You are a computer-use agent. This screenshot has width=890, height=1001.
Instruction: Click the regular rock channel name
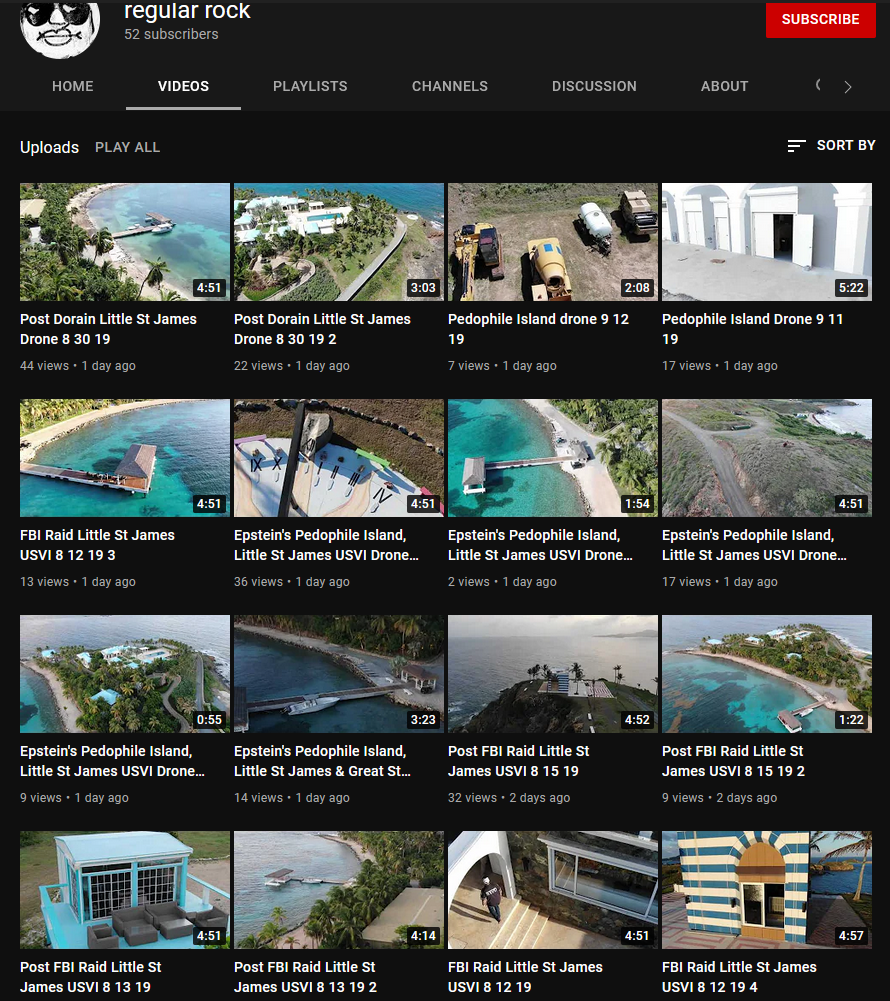click(187, 11)
